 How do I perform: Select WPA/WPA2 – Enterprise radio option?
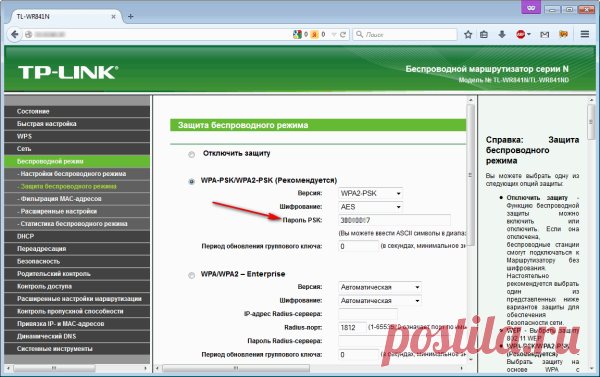pos(191,275)
